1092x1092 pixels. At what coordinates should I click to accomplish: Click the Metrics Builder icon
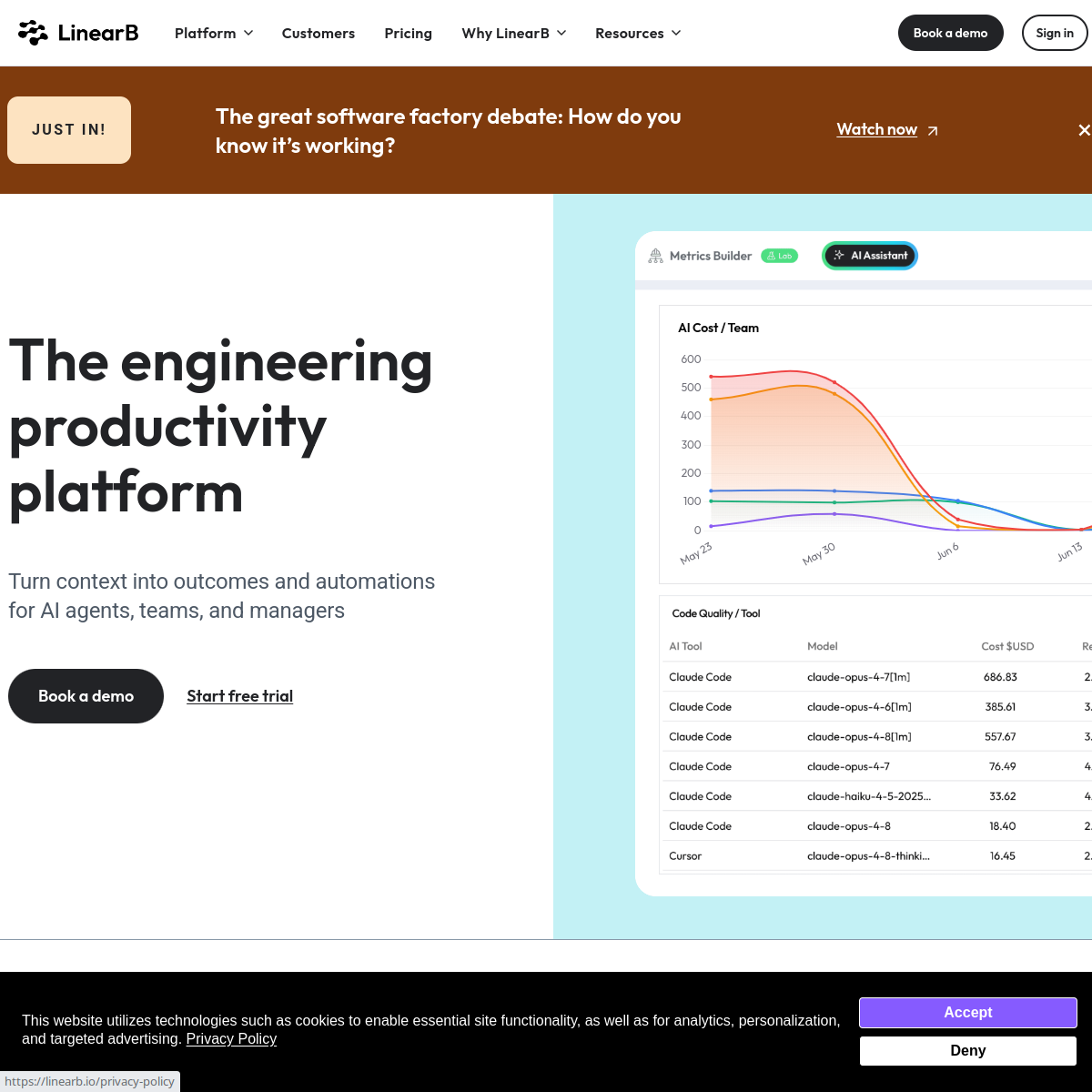point(655,256)
